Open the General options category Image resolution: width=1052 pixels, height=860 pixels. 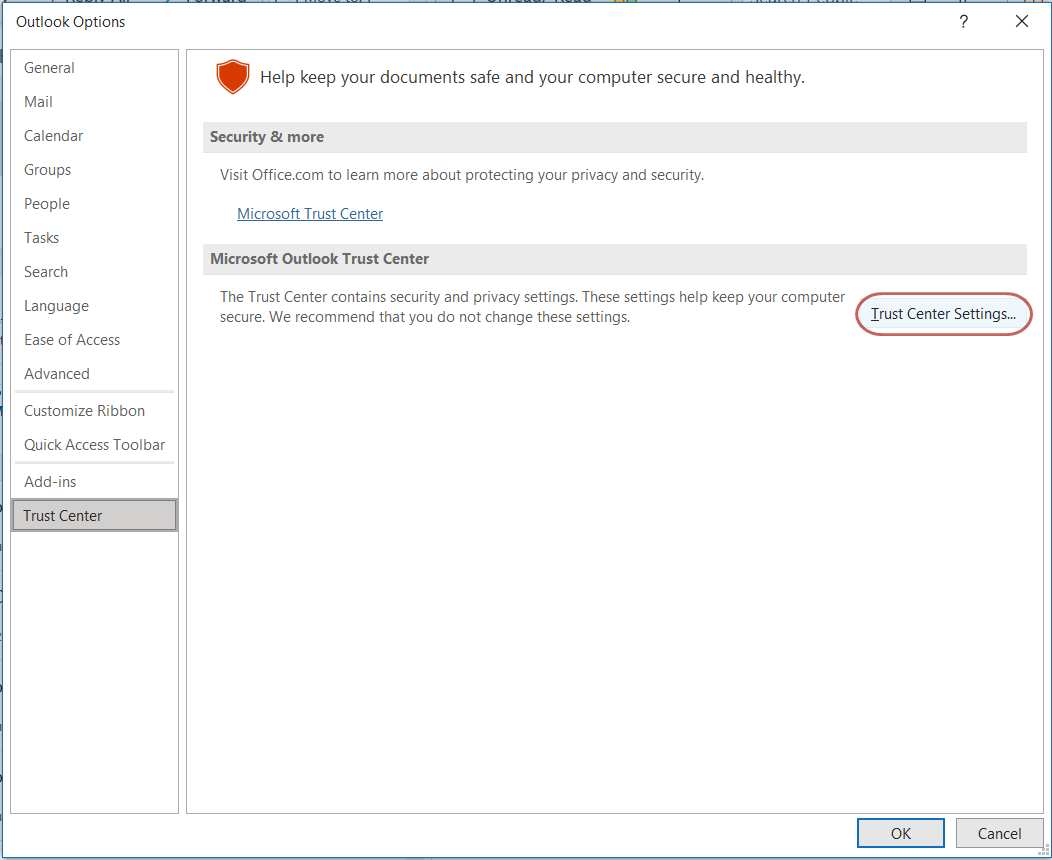95,68
